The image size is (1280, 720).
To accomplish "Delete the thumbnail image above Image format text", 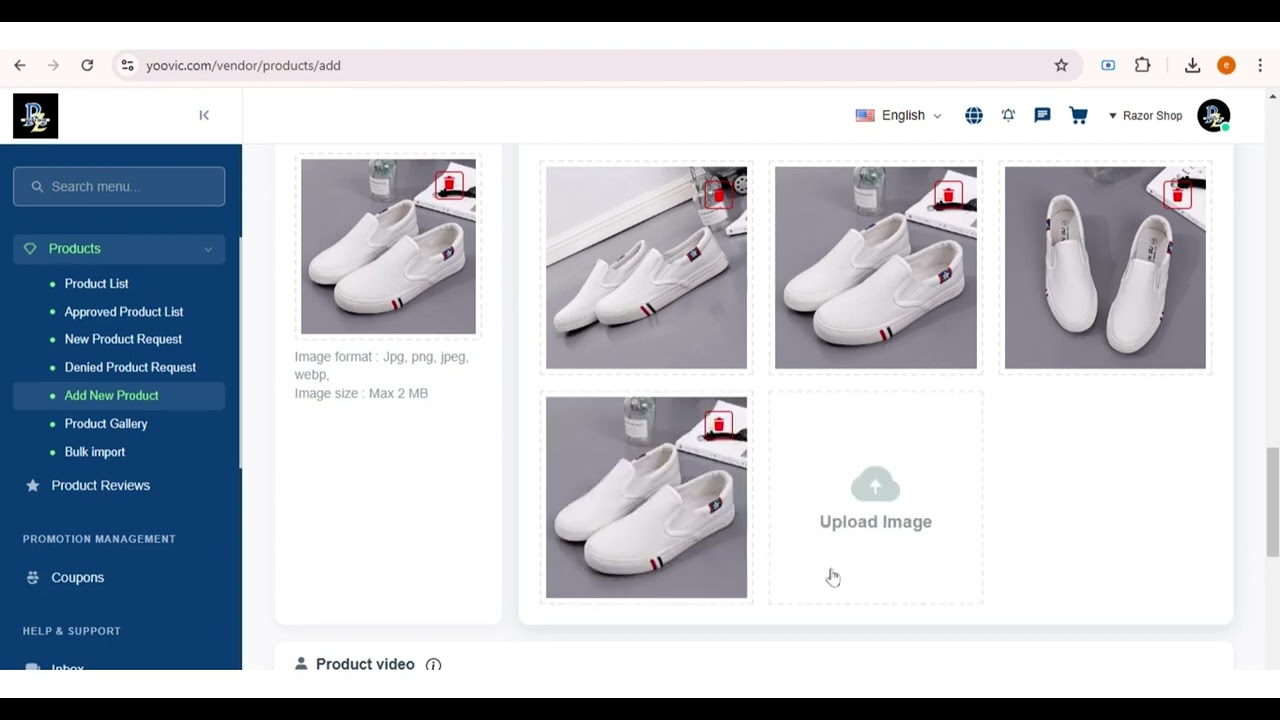I will [x=449, y=184].
